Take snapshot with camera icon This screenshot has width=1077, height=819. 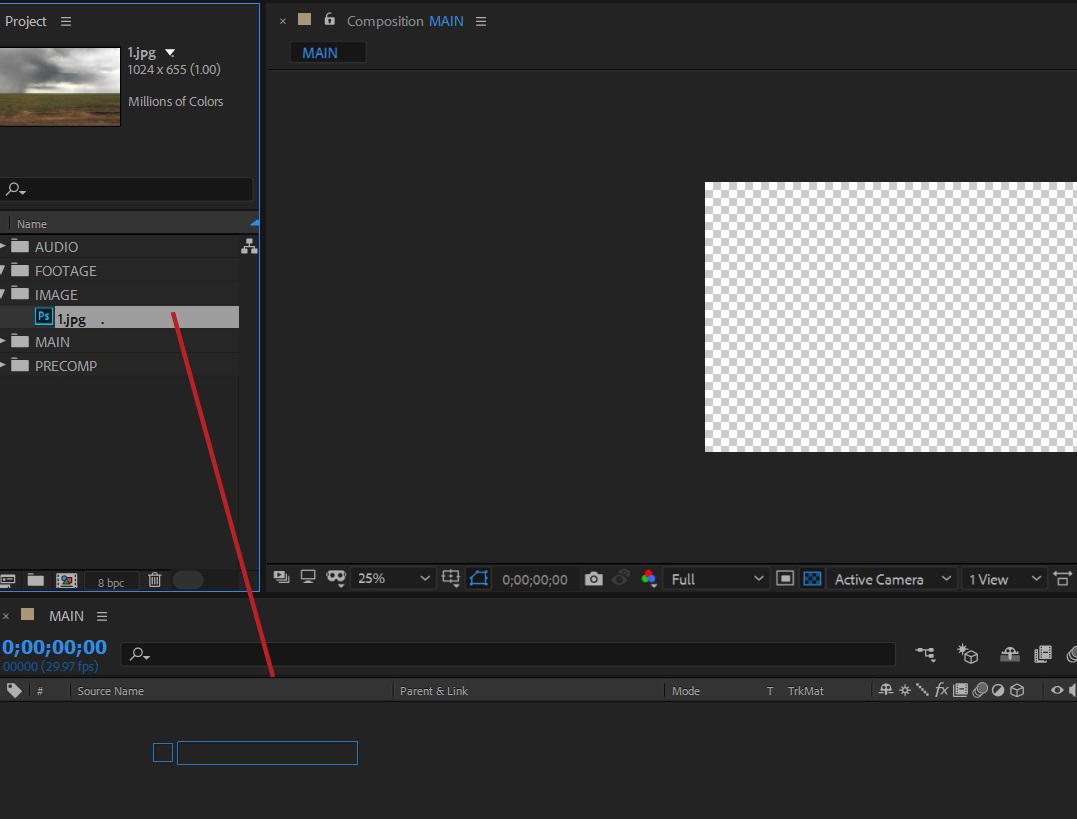pos(593,579)
